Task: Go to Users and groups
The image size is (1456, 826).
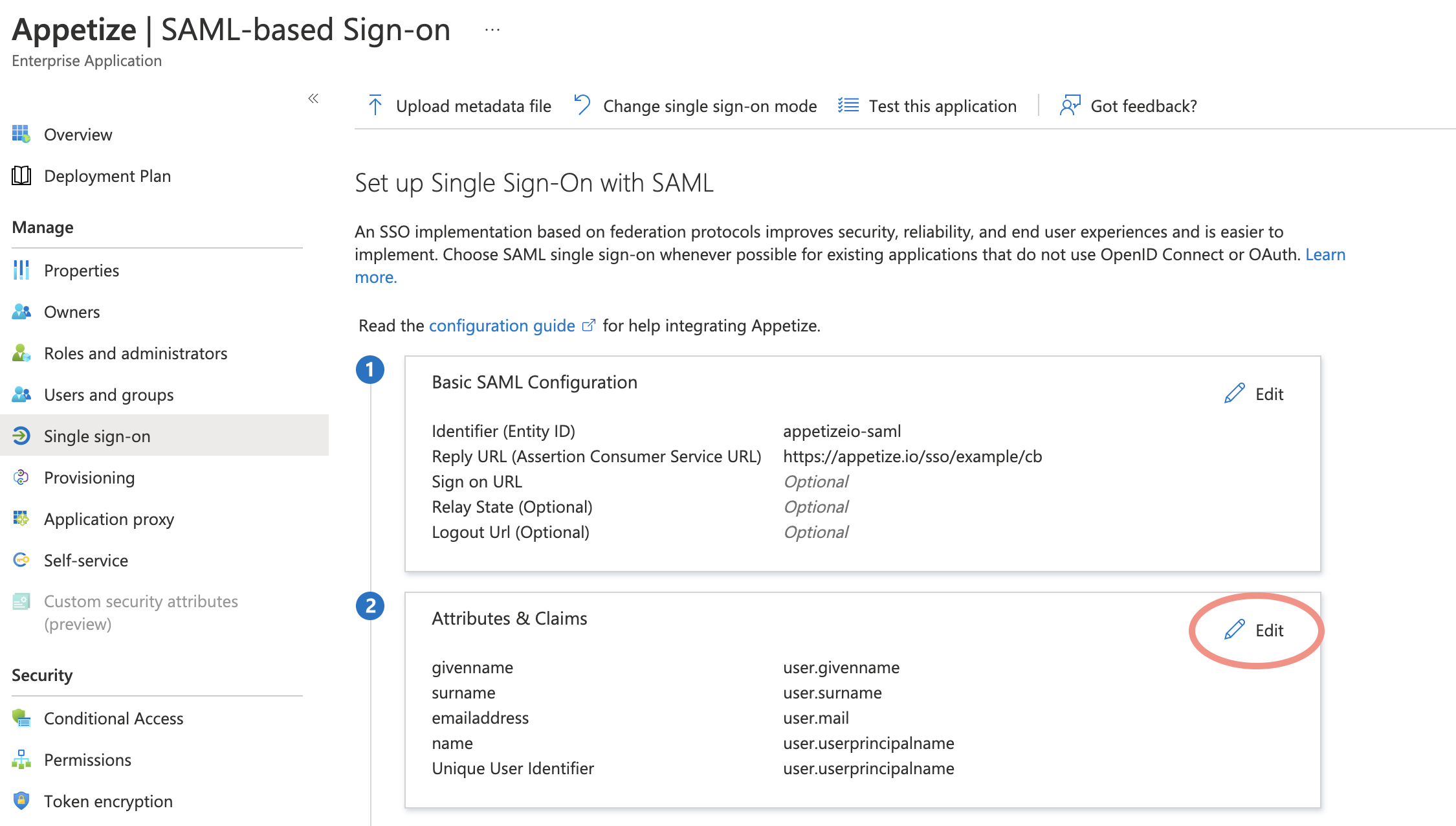Action: pos(109,395)
